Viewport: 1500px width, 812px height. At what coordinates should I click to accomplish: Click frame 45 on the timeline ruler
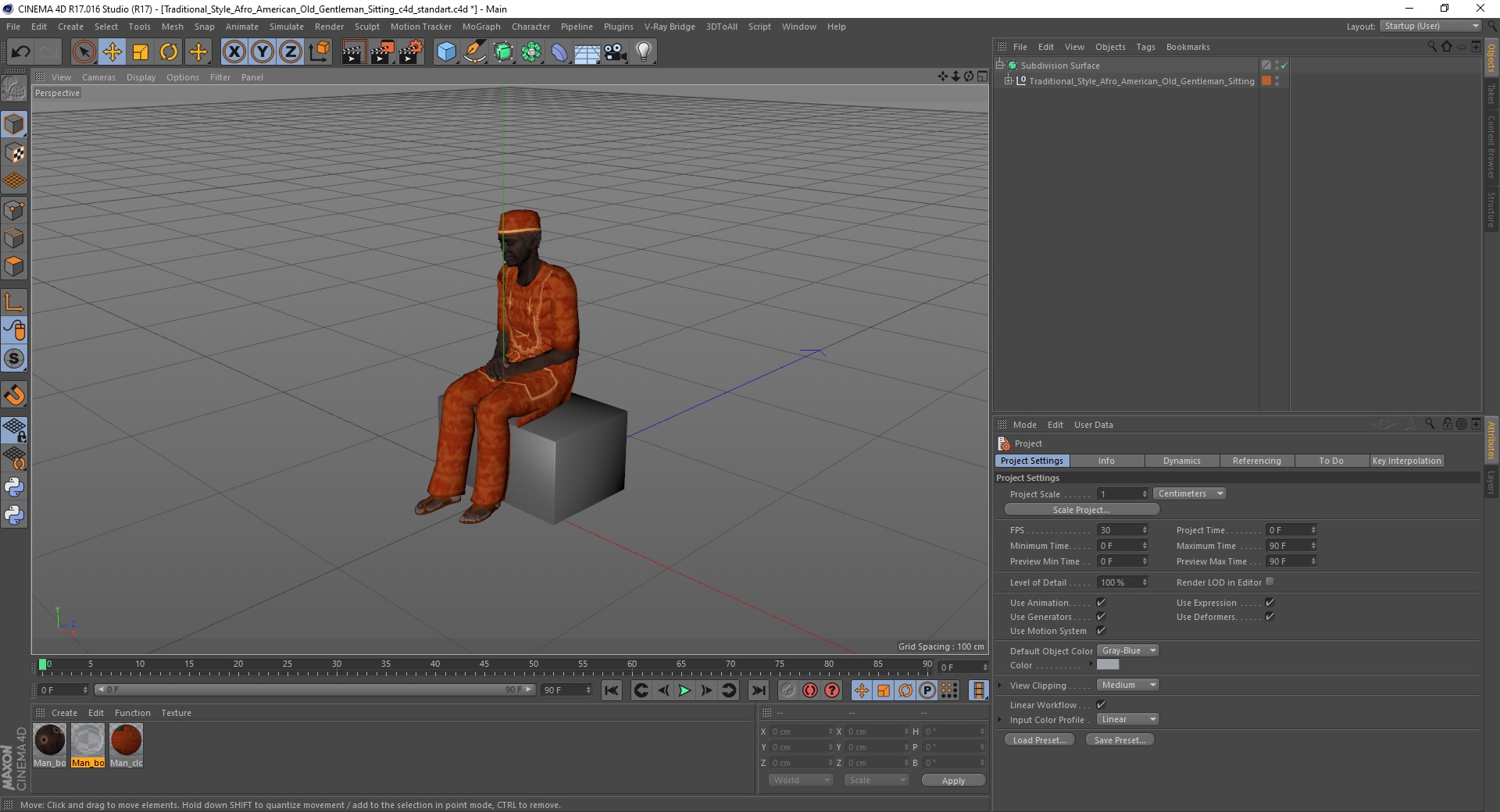(x=484, y=665)
